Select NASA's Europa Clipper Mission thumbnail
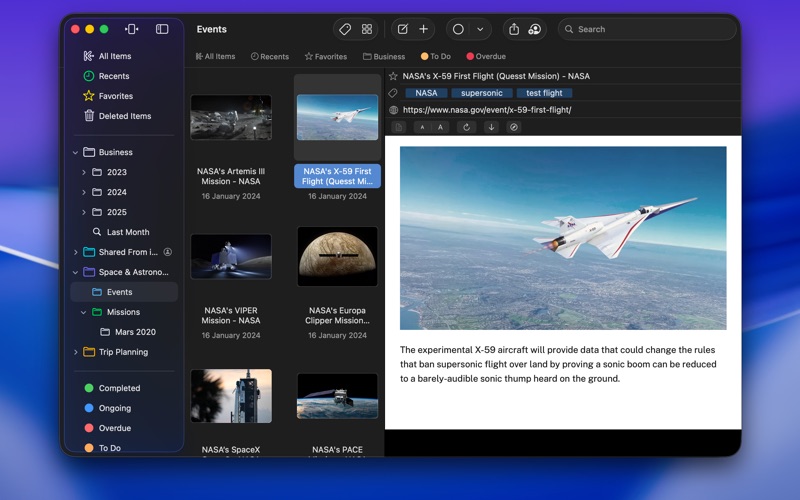The width and height of the screenshot is (800, 500). [x=337, y=256]
